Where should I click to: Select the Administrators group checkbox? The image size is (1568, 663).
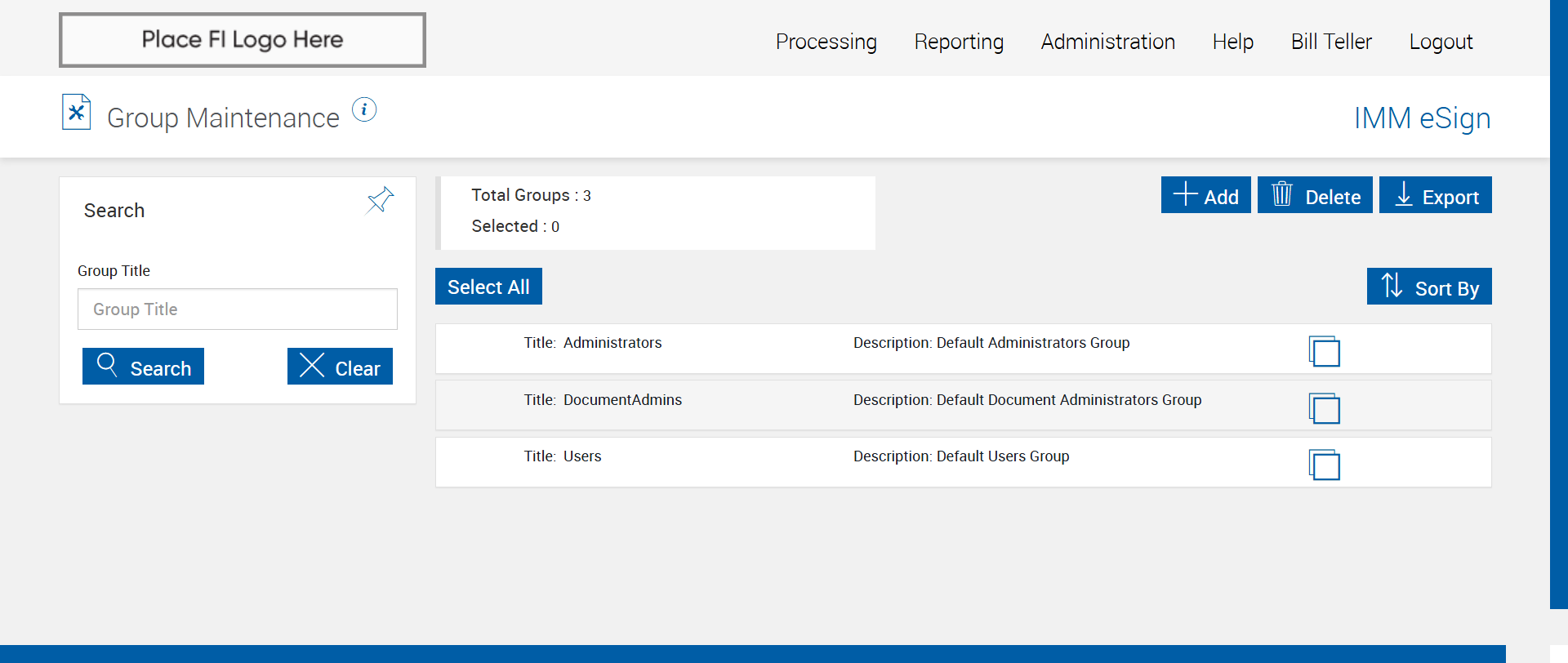pos(1324,351)
